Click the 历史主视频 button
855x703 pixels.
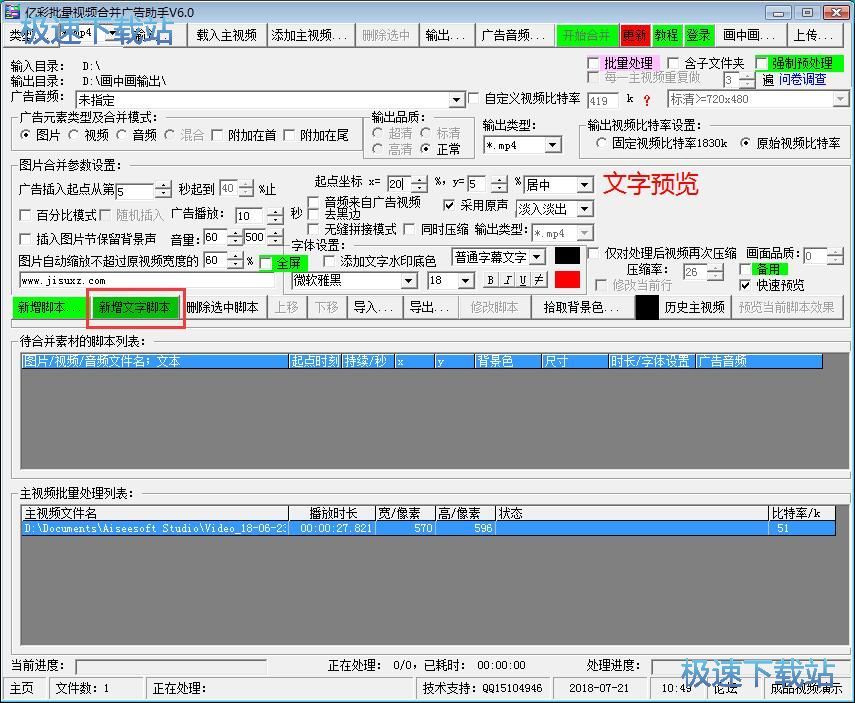pos(694,307)
